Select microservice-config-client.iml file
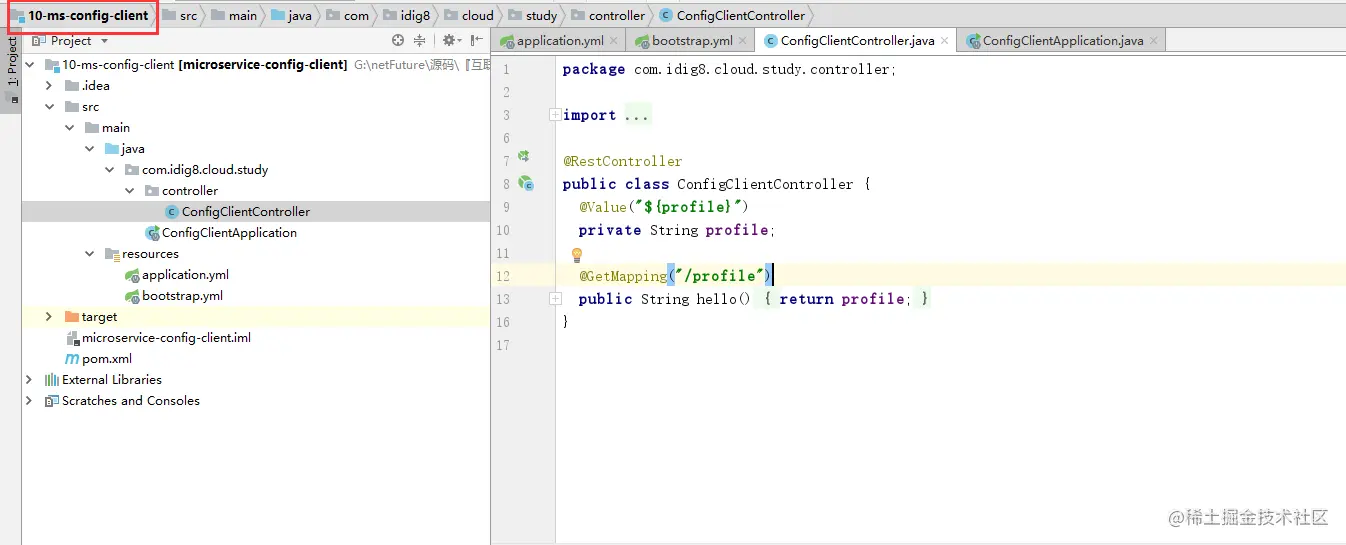 (x=157, y=338)
